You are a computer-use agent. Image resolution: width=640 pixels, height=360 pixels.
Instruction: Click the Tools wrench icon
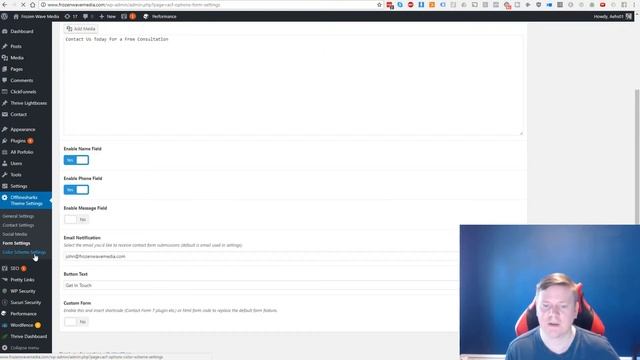(4, 175)
